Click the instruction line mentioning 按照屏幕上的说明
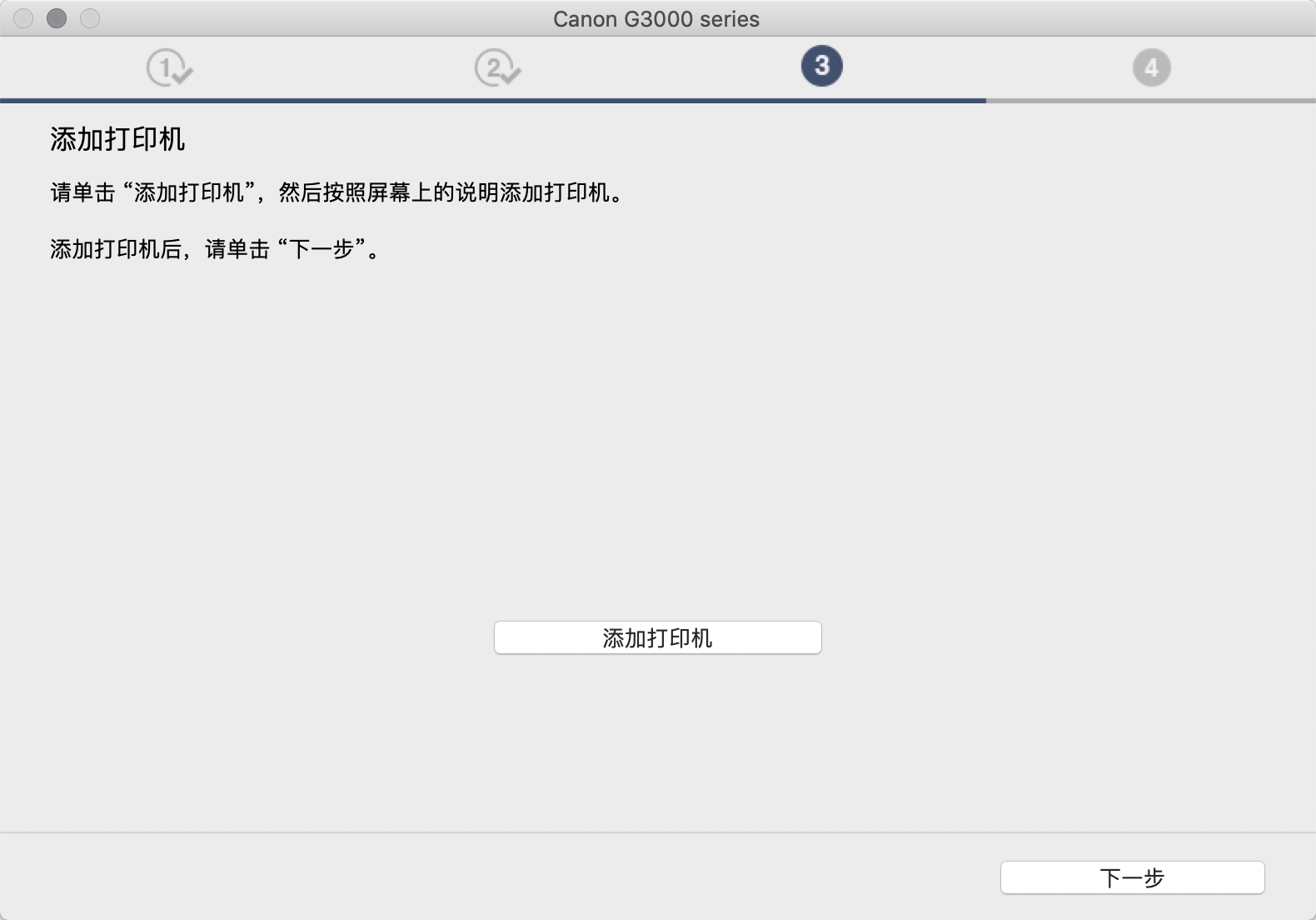This screenshot has height=920, width=1316. tap(337, 192)
